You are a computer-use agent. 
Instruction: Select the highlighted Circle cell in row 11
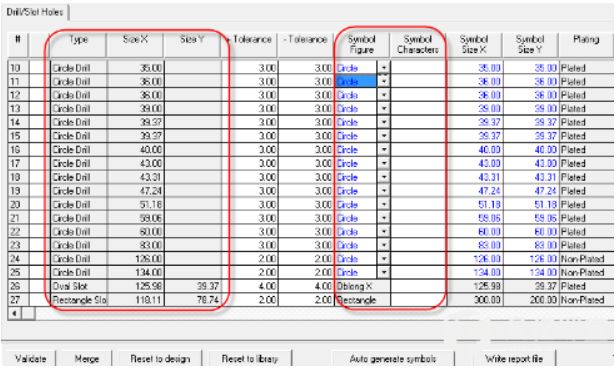point(356,82)
